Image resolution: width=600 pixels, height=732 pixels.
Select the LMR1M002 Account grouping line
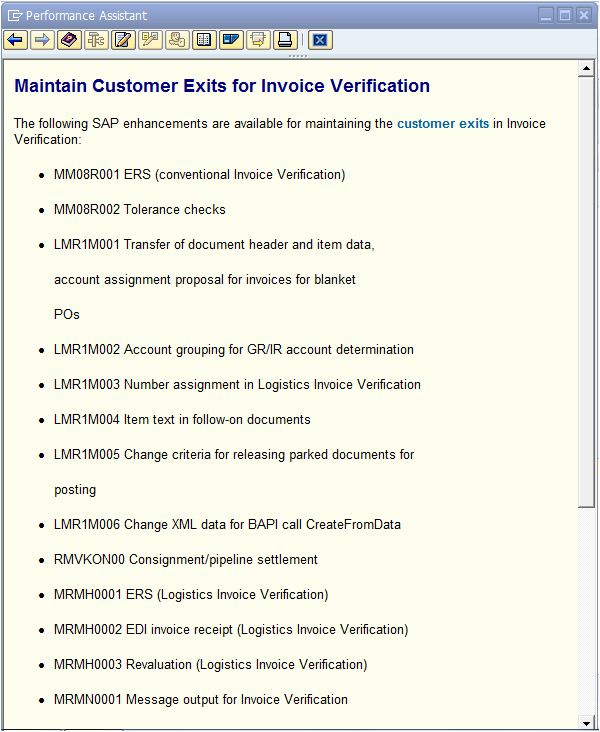point(233,350)
